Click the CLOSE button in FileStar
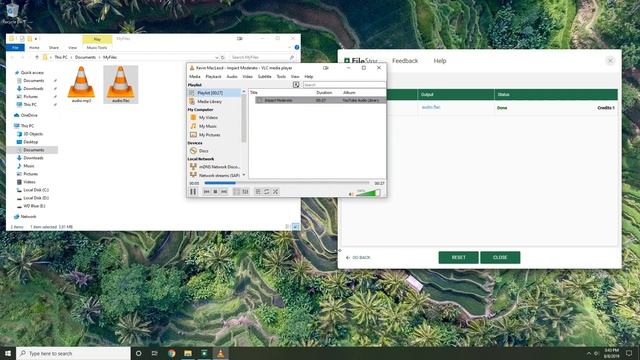 click(500, 258)
